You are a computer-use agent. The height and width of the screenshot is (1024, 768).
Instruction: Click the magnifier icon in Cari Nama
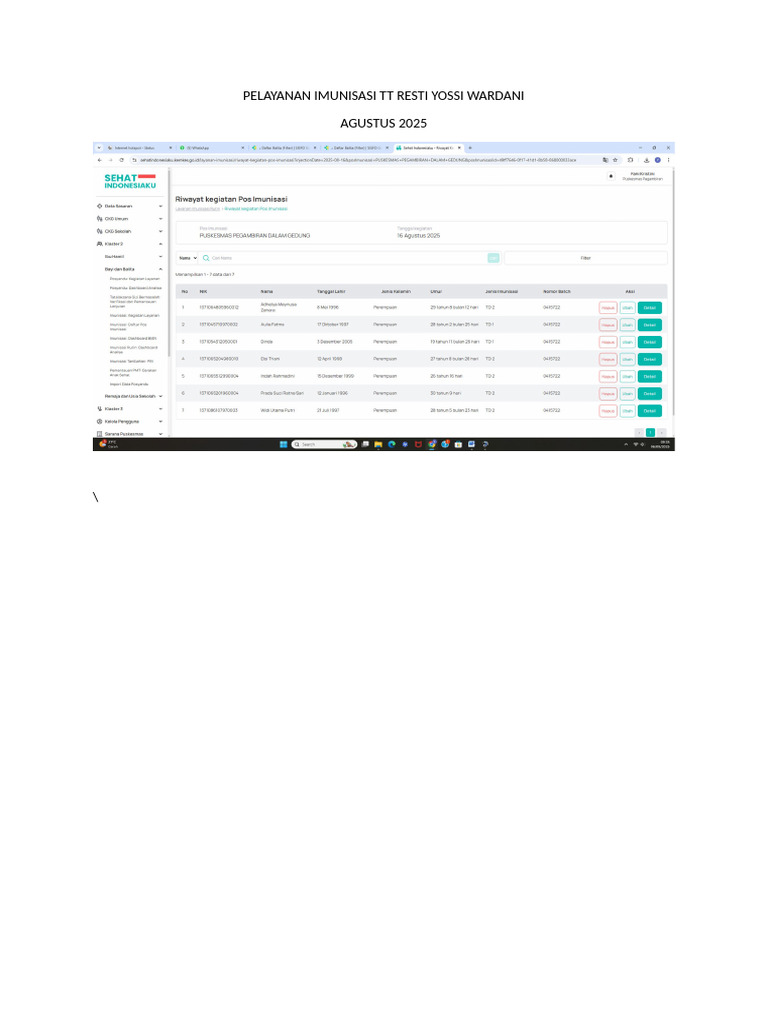[206, 258]
